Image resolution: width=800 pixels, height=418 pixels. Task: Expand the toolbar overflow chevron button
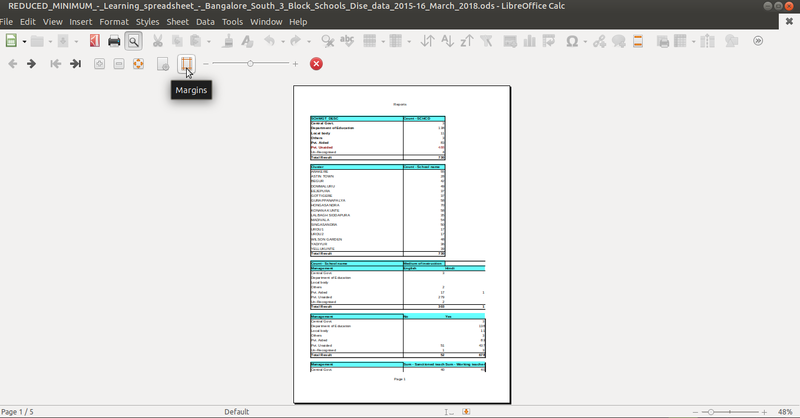pos(758,41)
